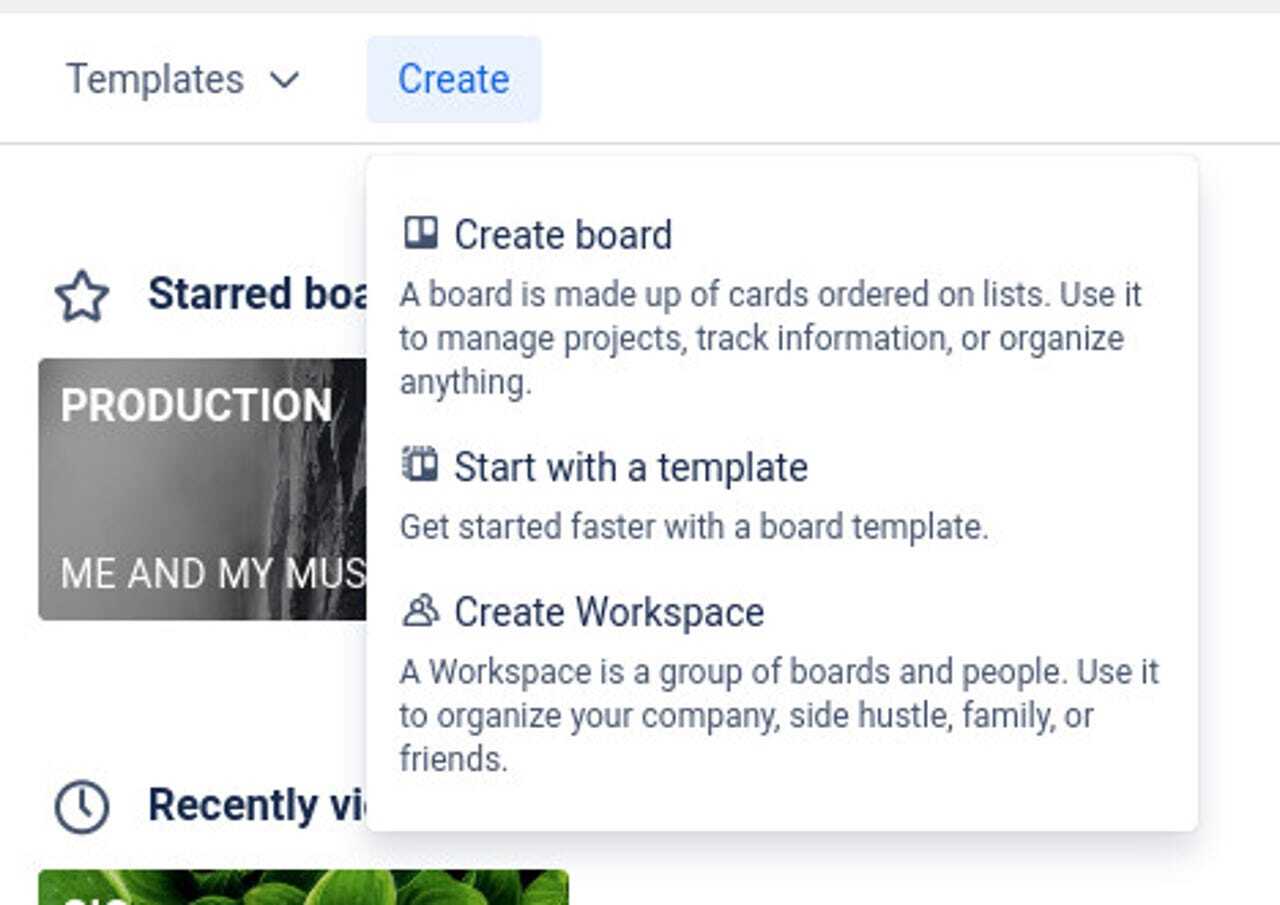Open the PRODUCTION board tile
This screenshot has height=905, width=1280.
[x=202, y=490]
